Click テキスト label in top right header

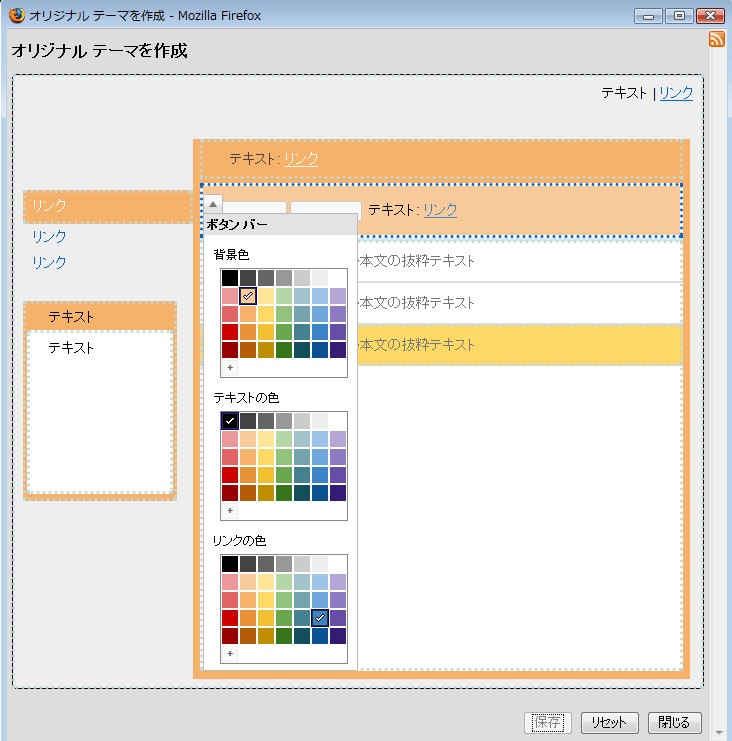(x=624, y=93)
